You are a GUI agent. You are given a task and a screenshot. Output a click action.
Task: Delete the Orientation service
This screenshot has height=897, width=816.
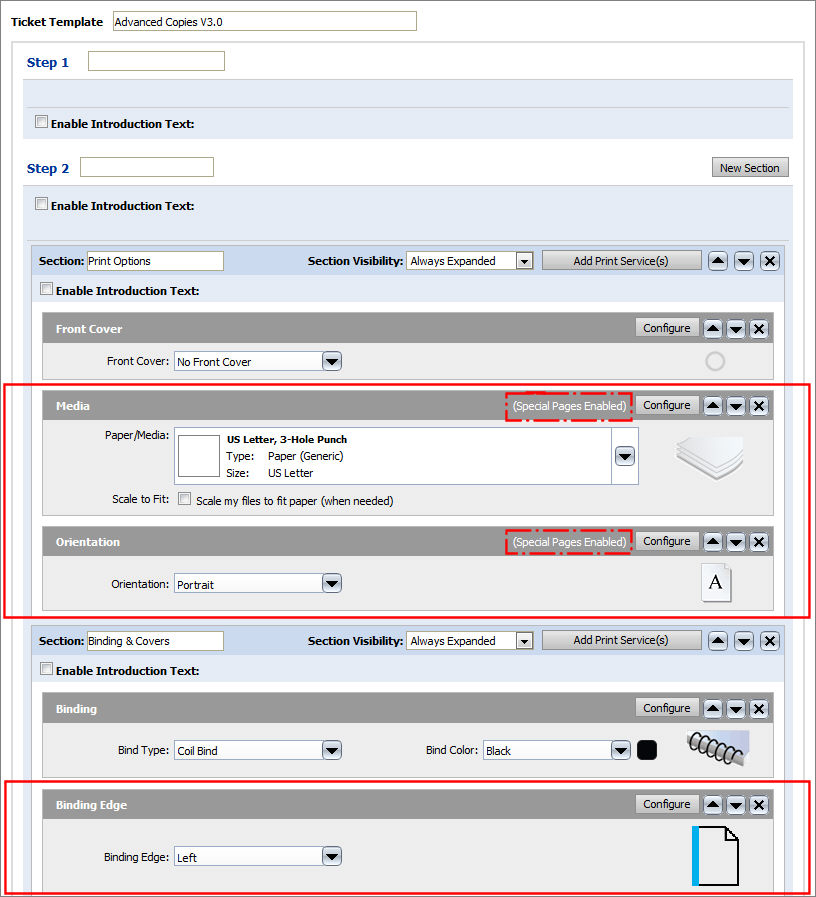(x=759, y=542)
